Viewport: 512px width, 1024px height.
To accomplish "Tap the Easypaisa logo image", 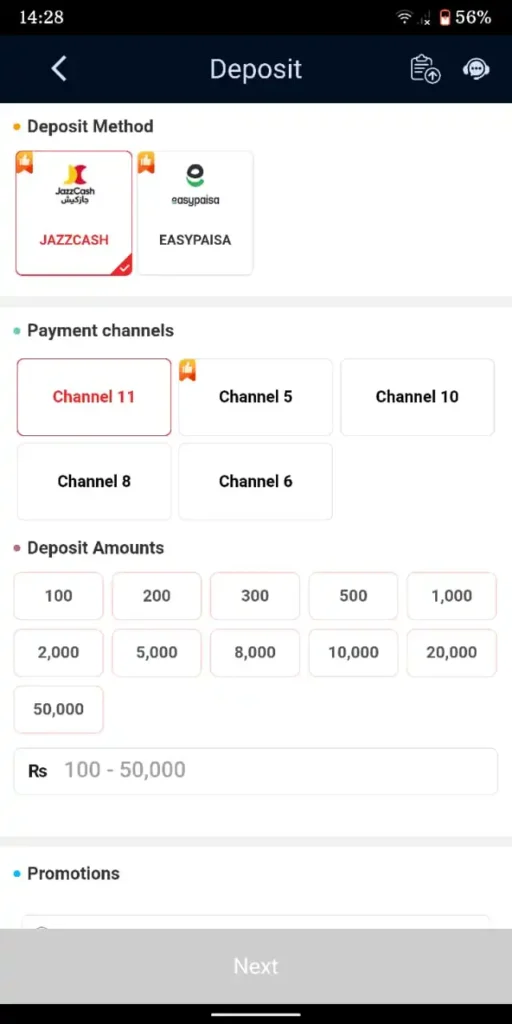I will coord(195,184).
